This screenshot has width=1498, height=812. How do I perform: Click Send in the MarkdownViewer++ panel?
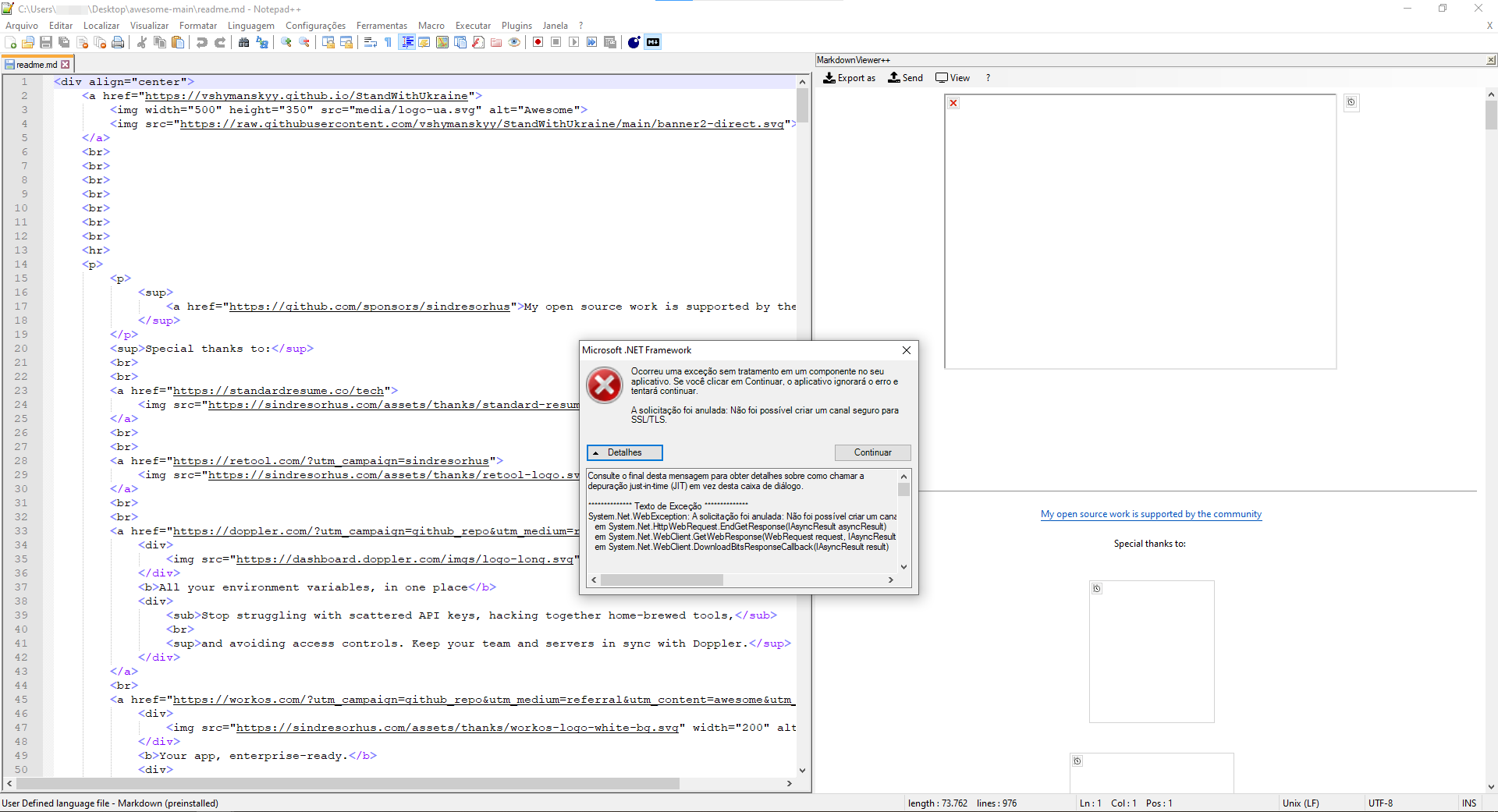click(x=906, y=78)
